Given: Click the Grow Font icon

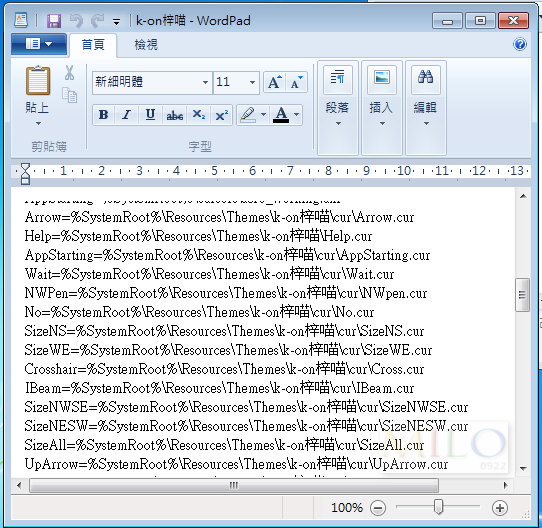Looking at the screenshot, I should click(275, 82).
